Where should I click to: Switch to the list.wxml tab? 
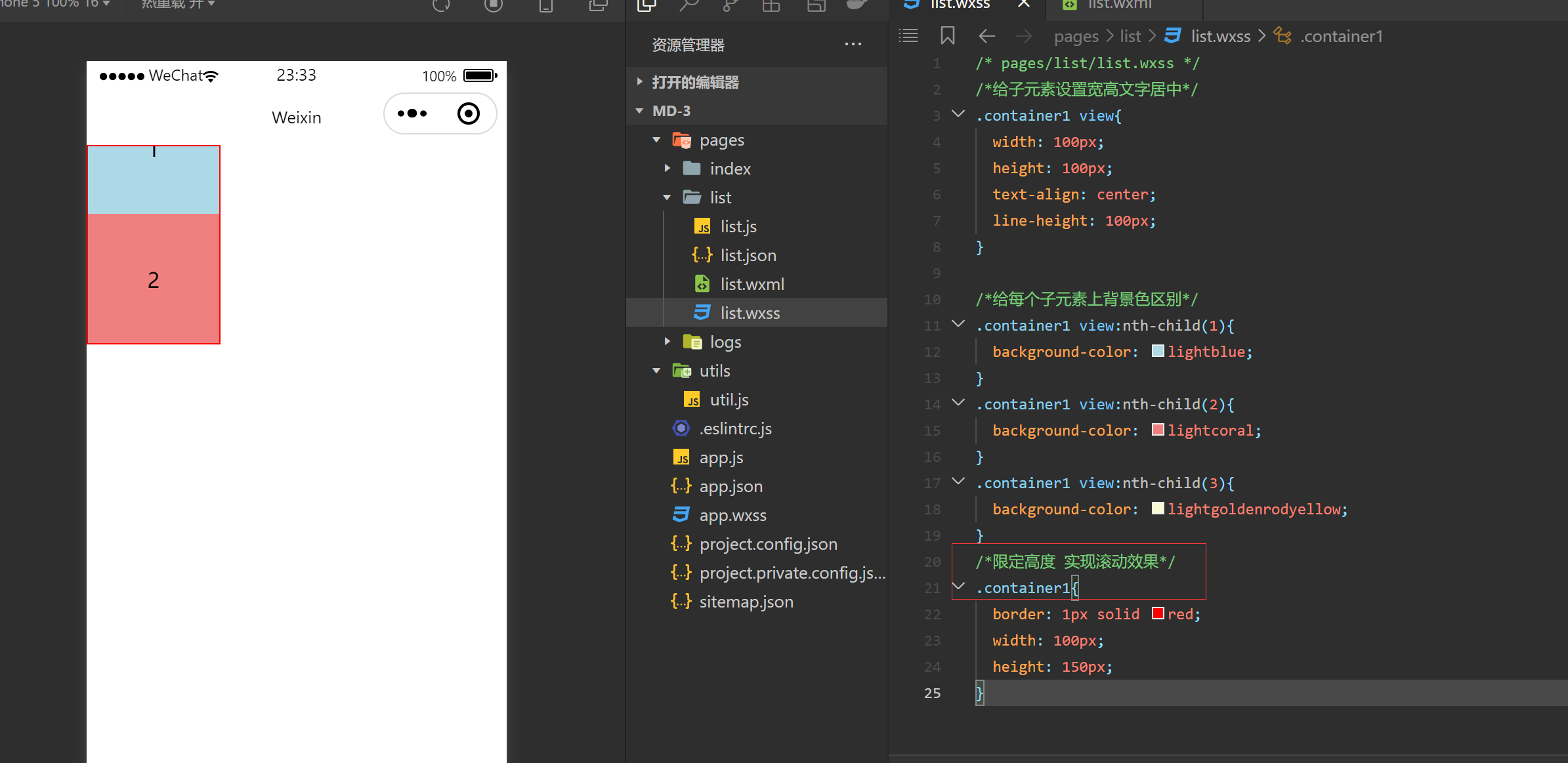[1118, 5]
